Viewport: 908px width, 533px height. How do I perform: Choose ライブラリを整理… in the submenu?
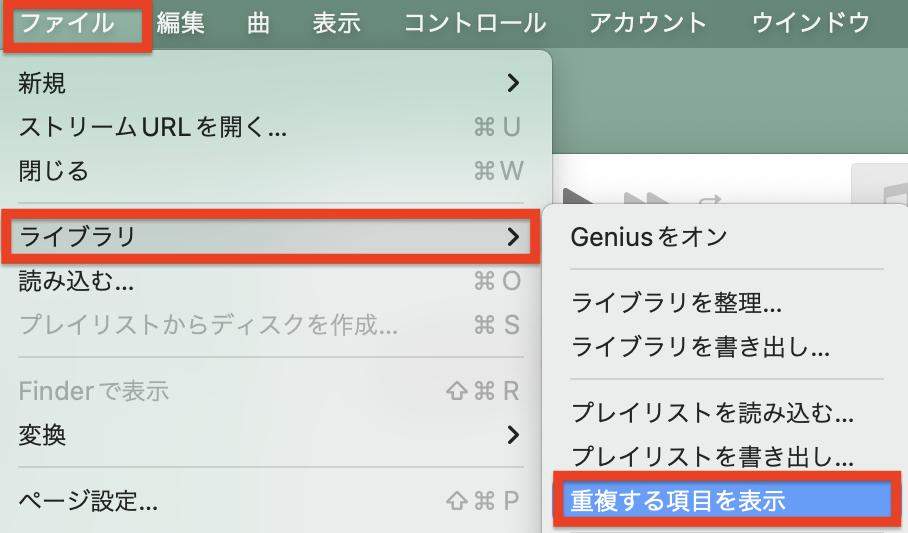676,302
